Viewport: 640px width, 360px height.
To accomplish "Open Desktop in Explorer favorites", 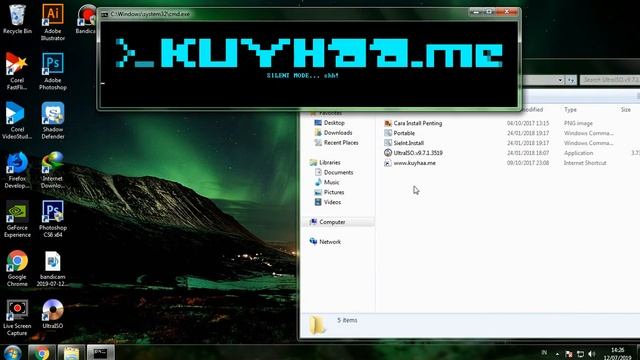I will (x=330, y=123).
